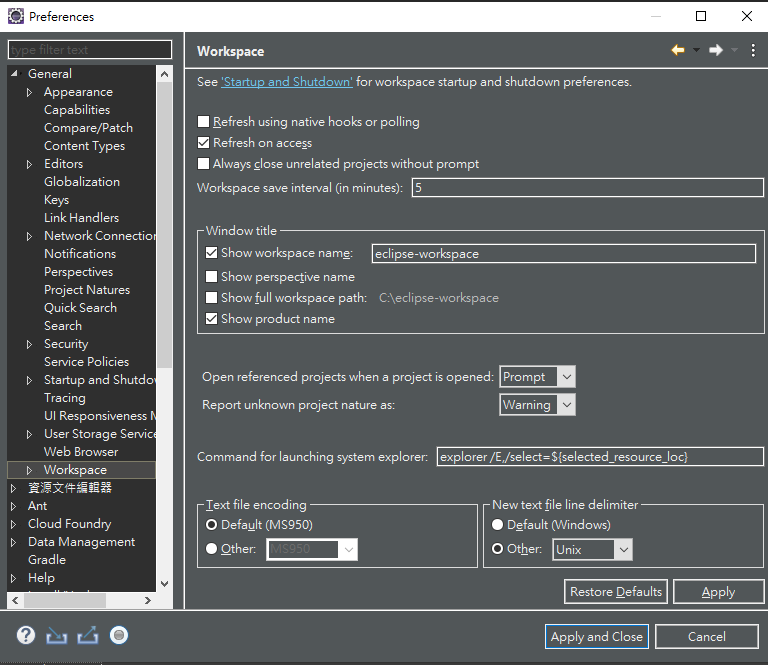Select Compare/Patch preference page

[x=88, y=128]
